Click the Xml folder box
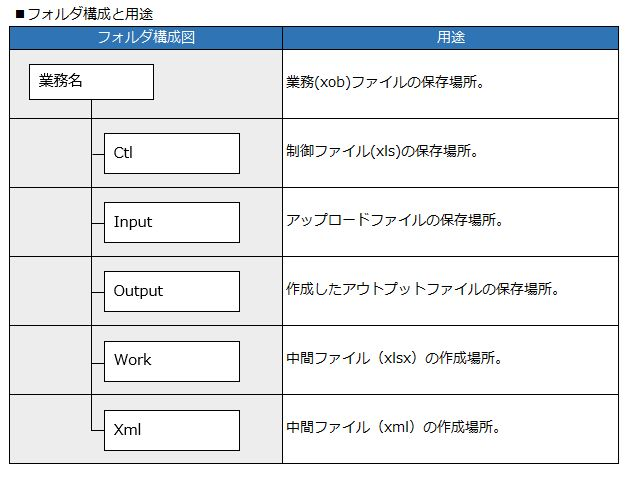This screenshot has height=477, width=632. (x=172, y=430)
